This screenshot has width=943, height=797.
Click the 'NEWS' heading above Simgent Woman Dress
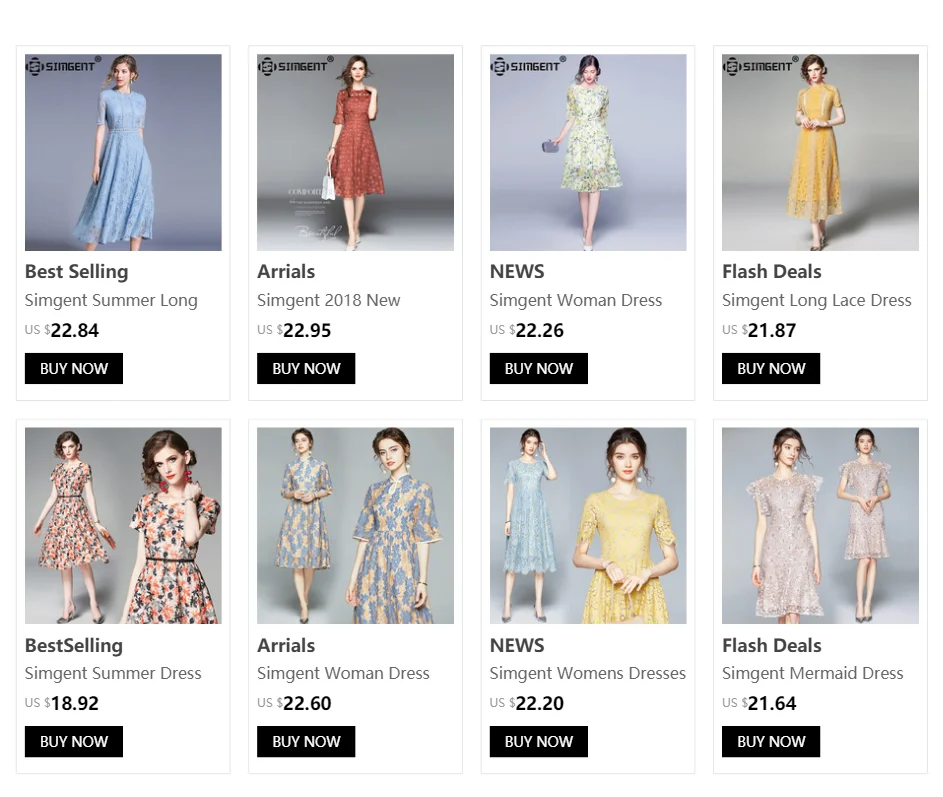[x=517, y=272]
